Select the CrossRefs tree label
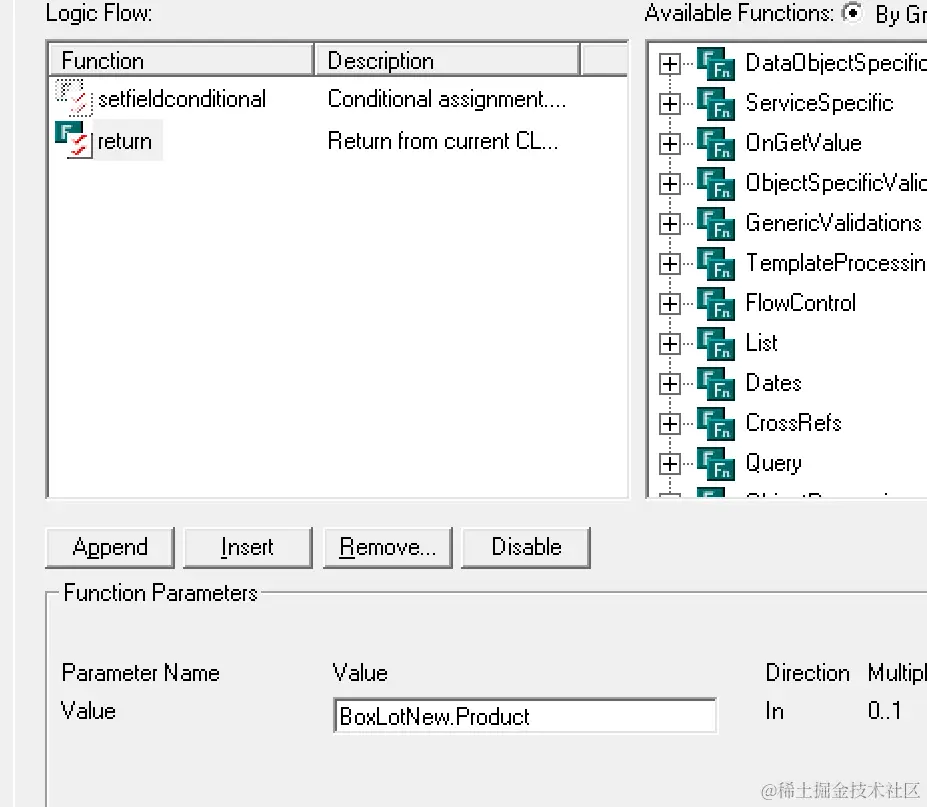Image resolution: width=927 pixels, height=807 pixels. tap(793, 423)
